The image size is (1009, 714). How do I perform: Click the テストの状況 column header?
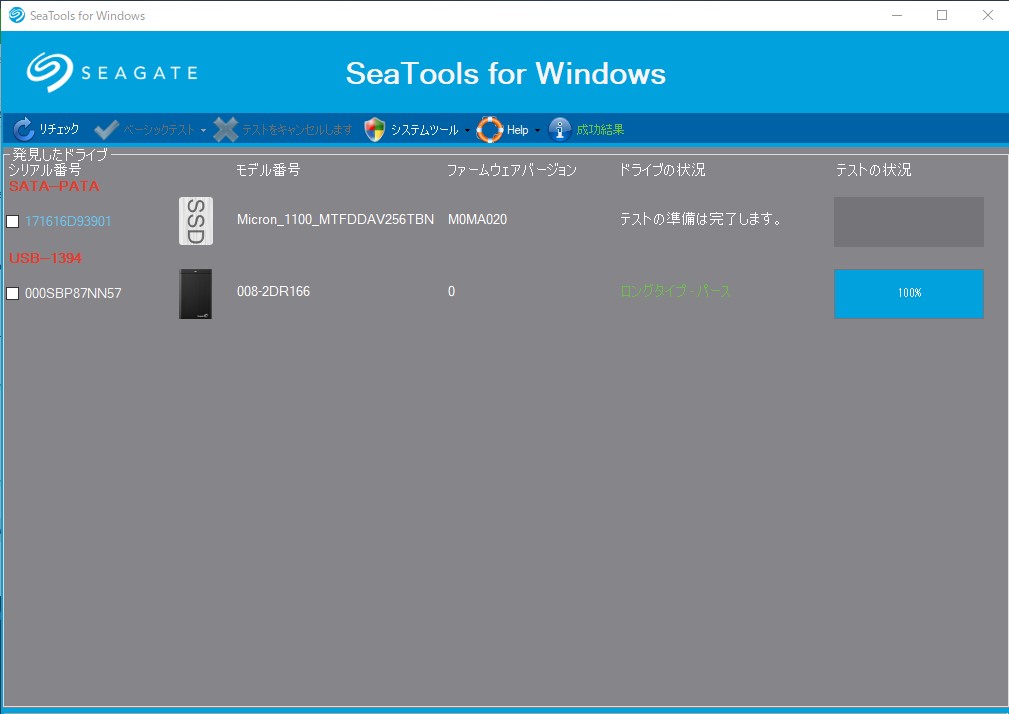pyautogui.click(x=873, y=170)
